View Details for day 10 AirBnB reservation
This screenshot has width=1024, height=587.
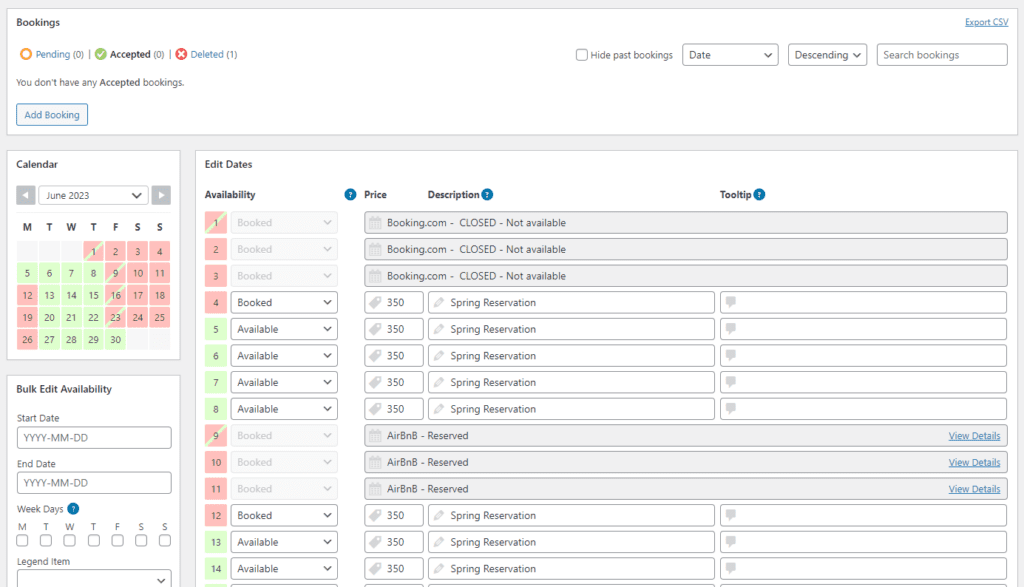[x=974, y=462]
